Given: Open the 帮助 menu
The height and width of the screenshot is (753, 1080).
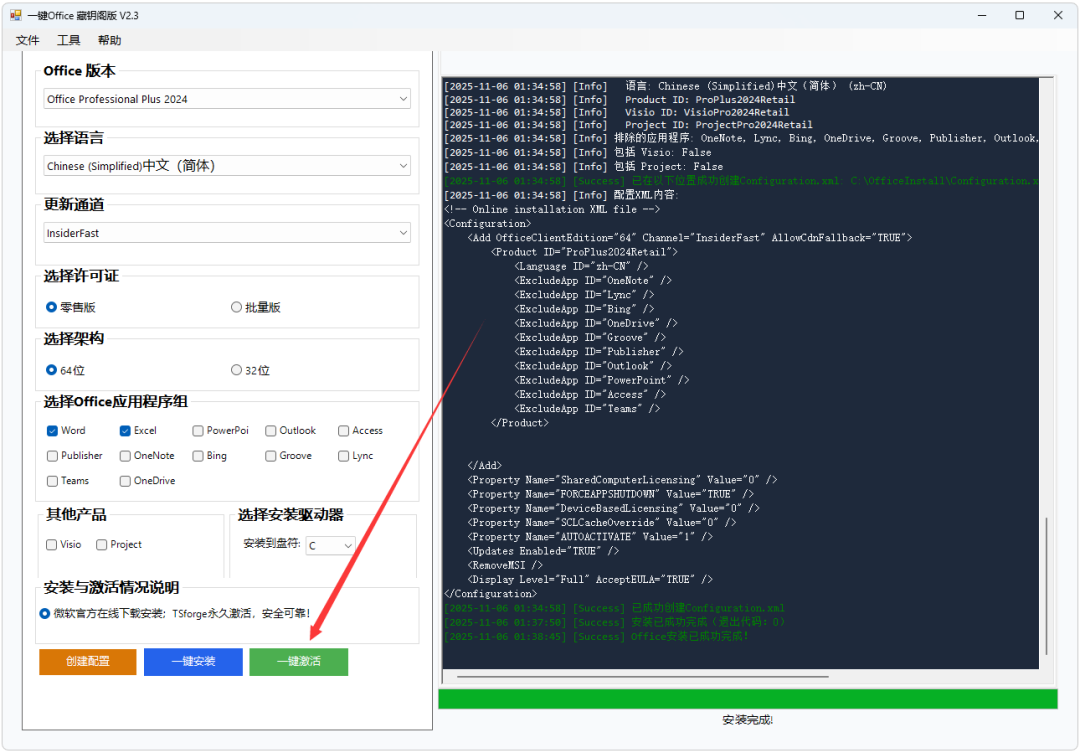Looking at the screenshot, I should [x=109, y=40].
